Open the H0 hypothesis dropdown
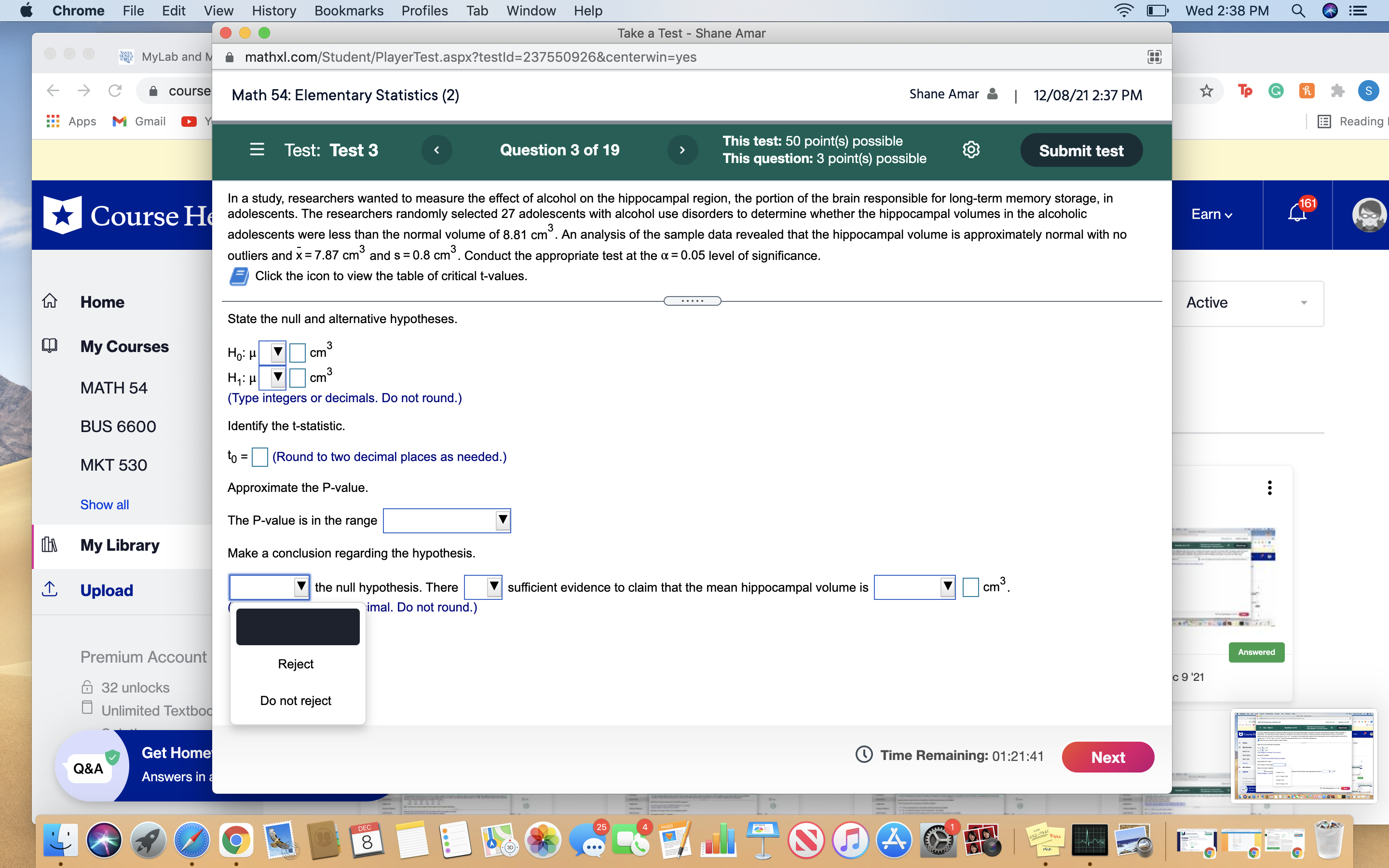This screenshot has height=868, width=1389. coord(277,352)
